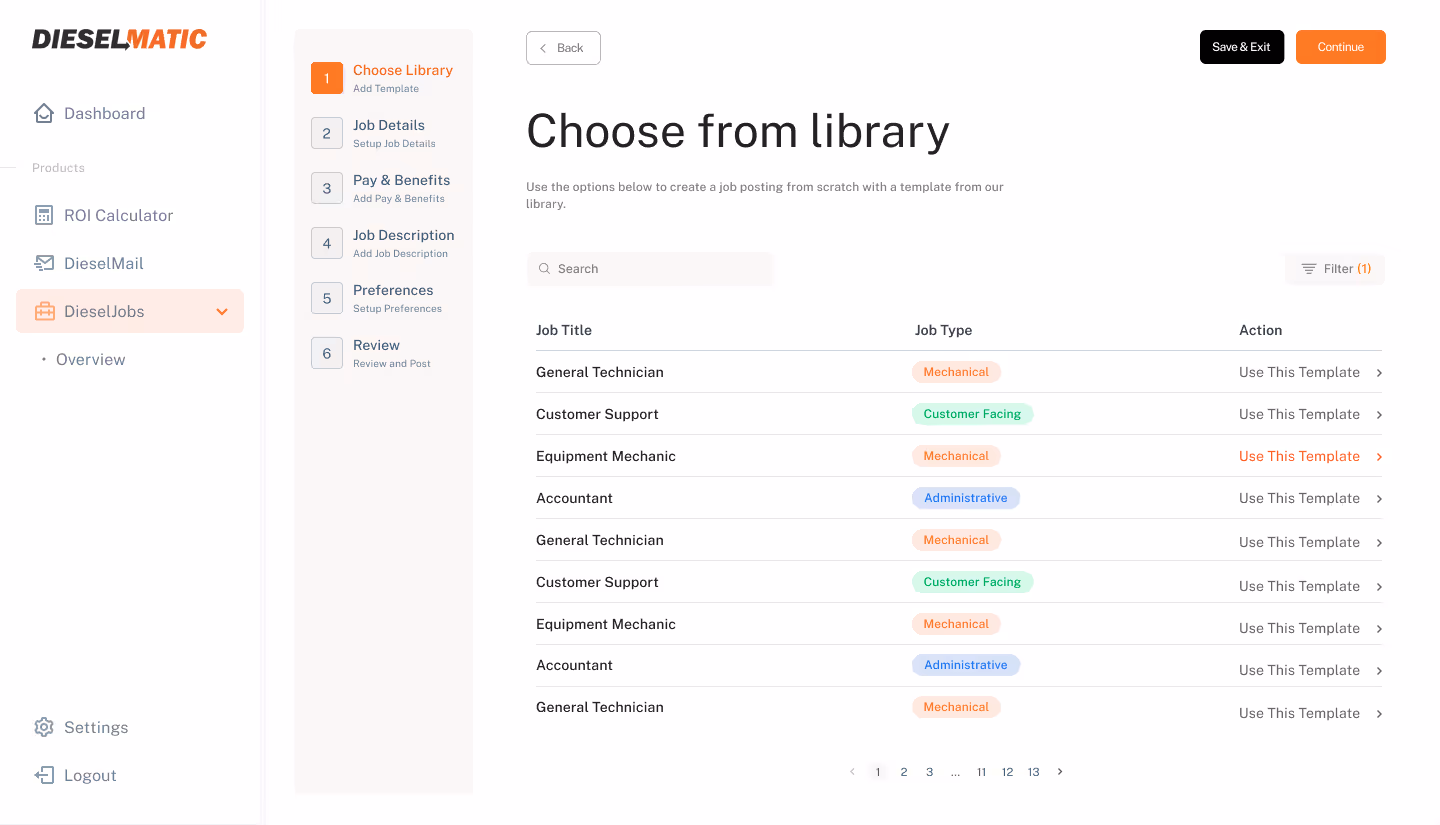Image resolution: width=1440 pixels, height=825 pixels.
Task: Click the "Choose from library" heading
Action: click(x=738, y=131)
